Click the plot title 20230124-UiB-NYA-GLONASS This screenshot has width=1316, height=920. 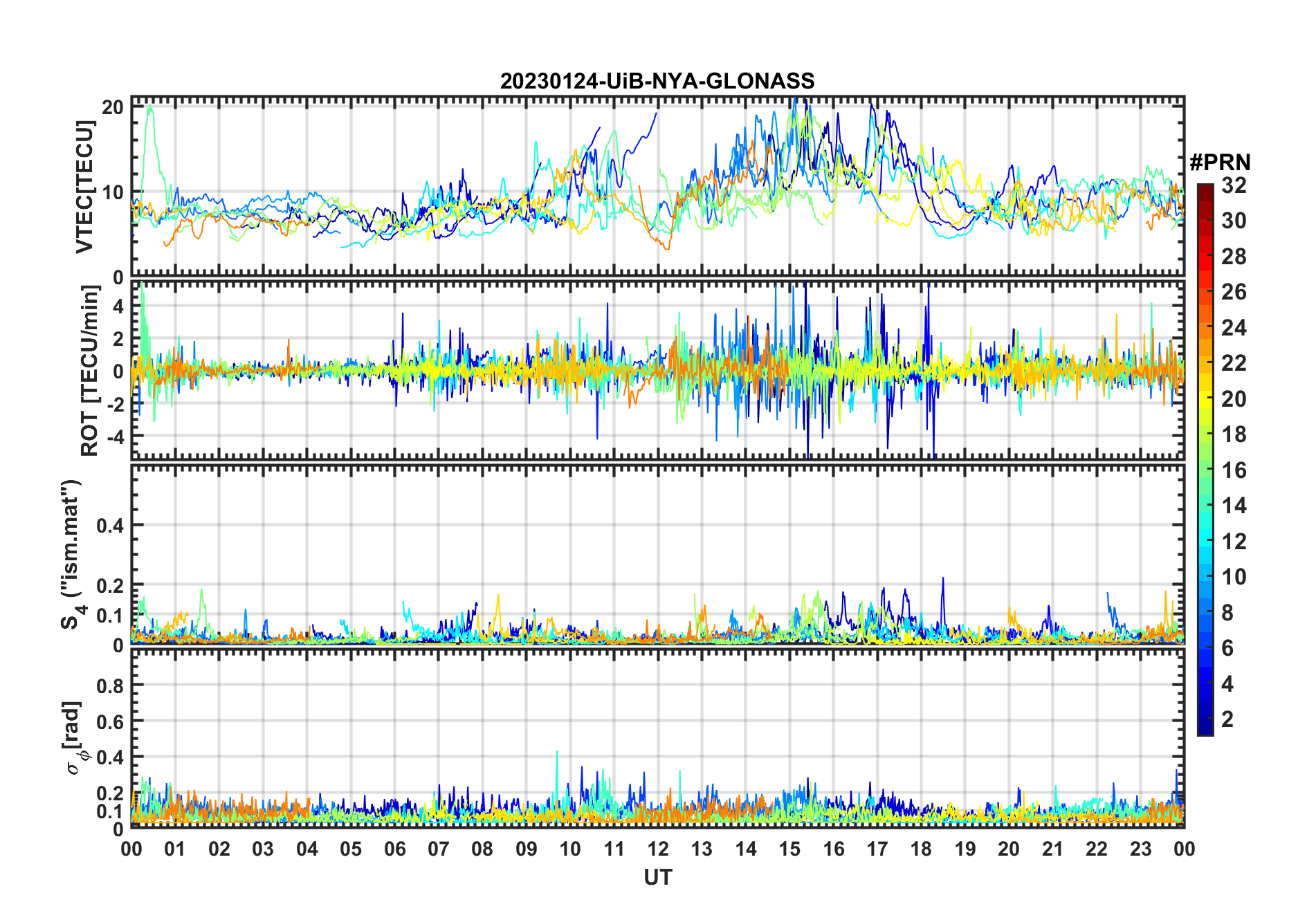[657, 81]
